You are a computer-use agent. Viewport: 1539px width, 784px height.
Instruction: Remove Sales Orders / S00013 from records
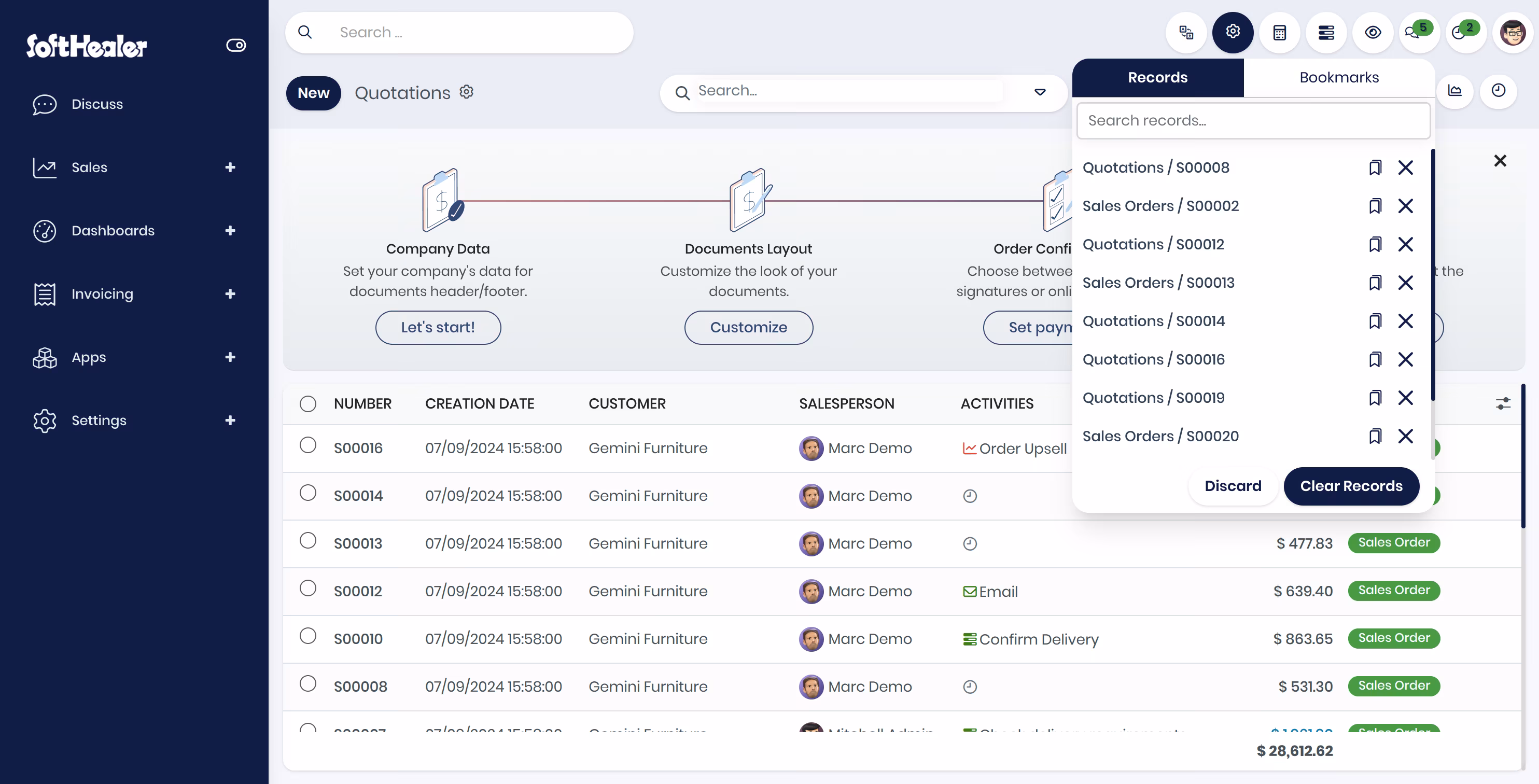pos(1405,283)
